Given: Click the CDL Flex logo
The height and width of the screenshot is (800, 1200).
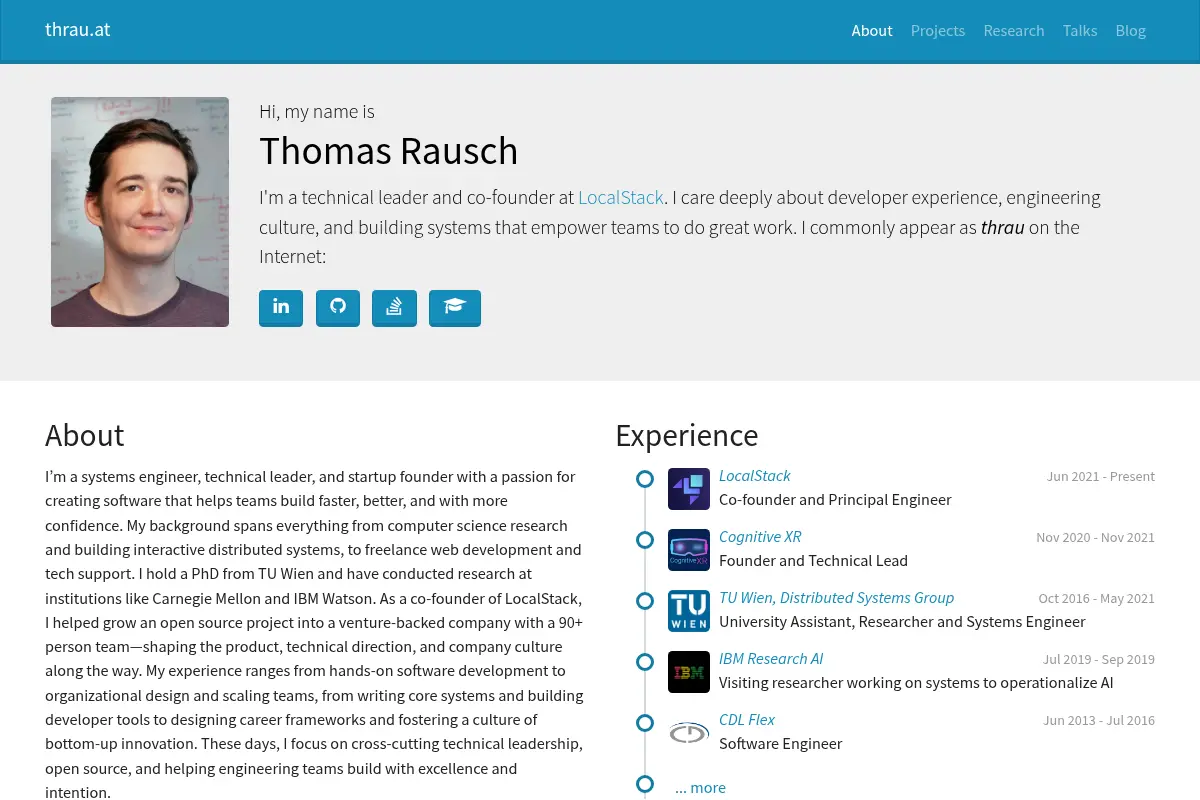Looking at the screenshot, I should (x=689, y=733).
